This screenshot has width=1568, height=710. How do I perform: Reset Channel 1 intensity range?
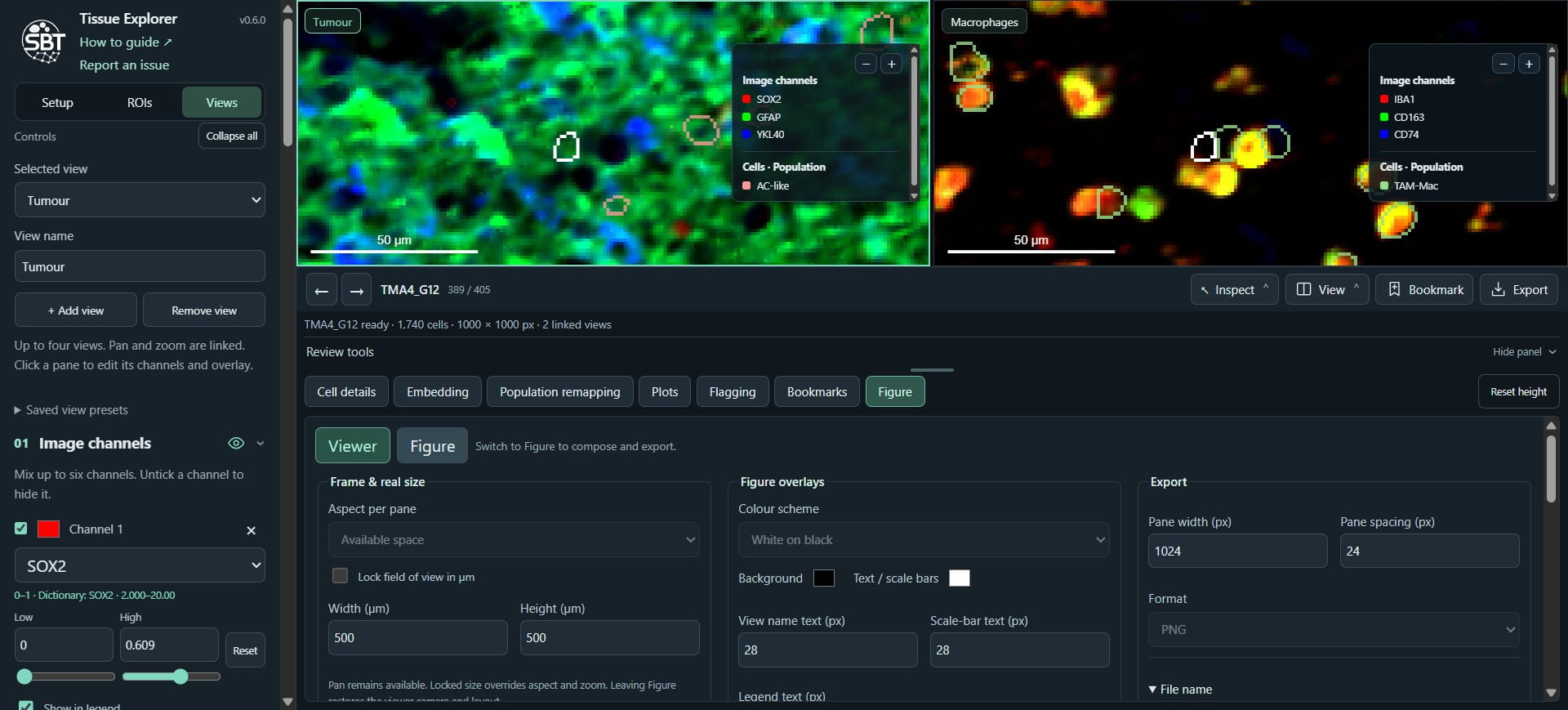point(245,651)
